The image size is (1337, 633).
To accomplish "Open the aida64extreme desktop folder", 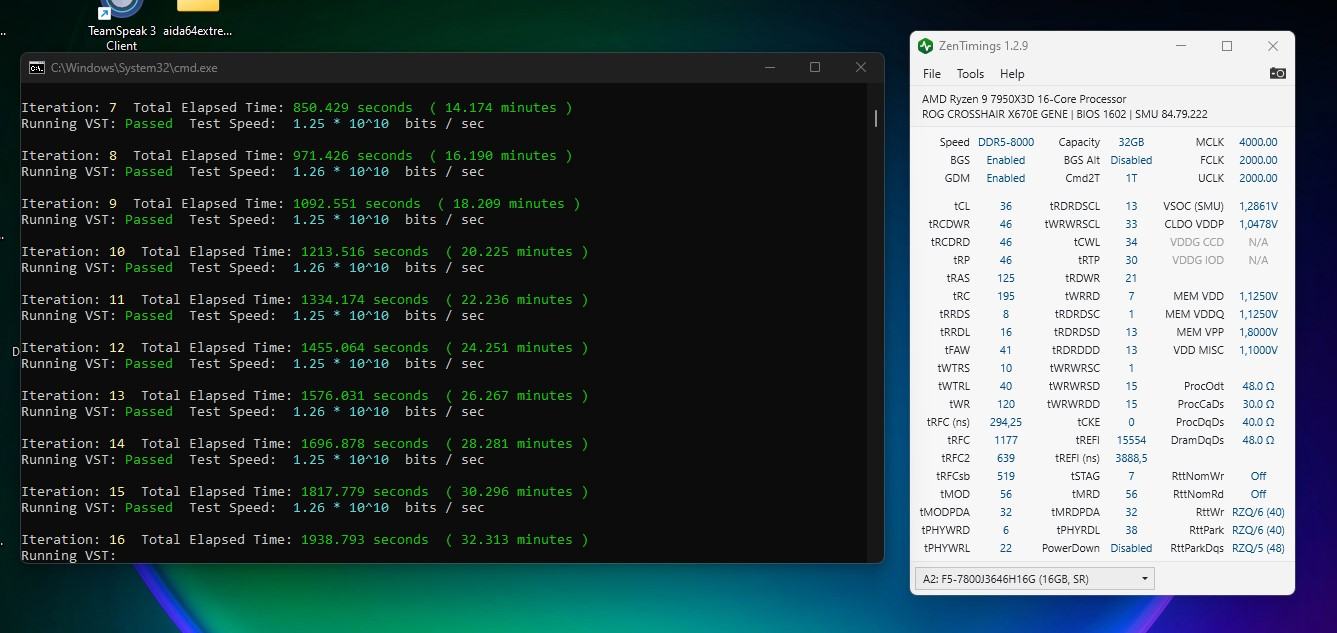I will 198,20.
